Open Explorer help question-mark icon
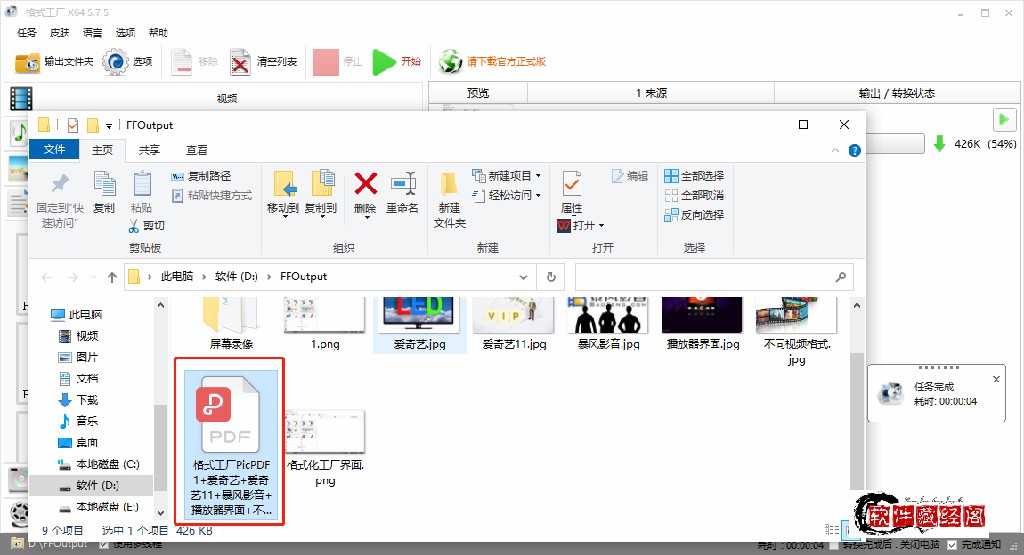The image size is (1024, 555). 854,151
